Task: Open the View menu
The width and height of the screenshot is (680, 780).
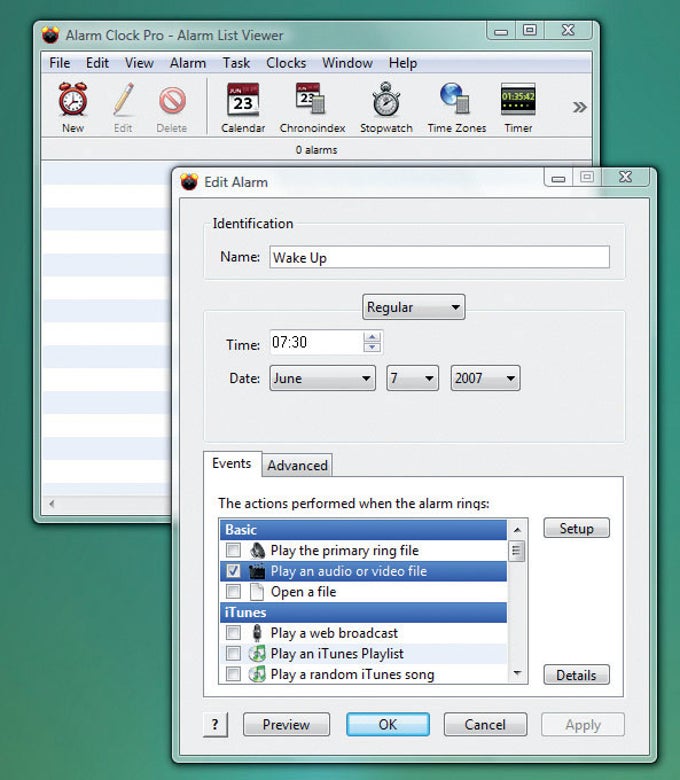Action: point(139,63)
